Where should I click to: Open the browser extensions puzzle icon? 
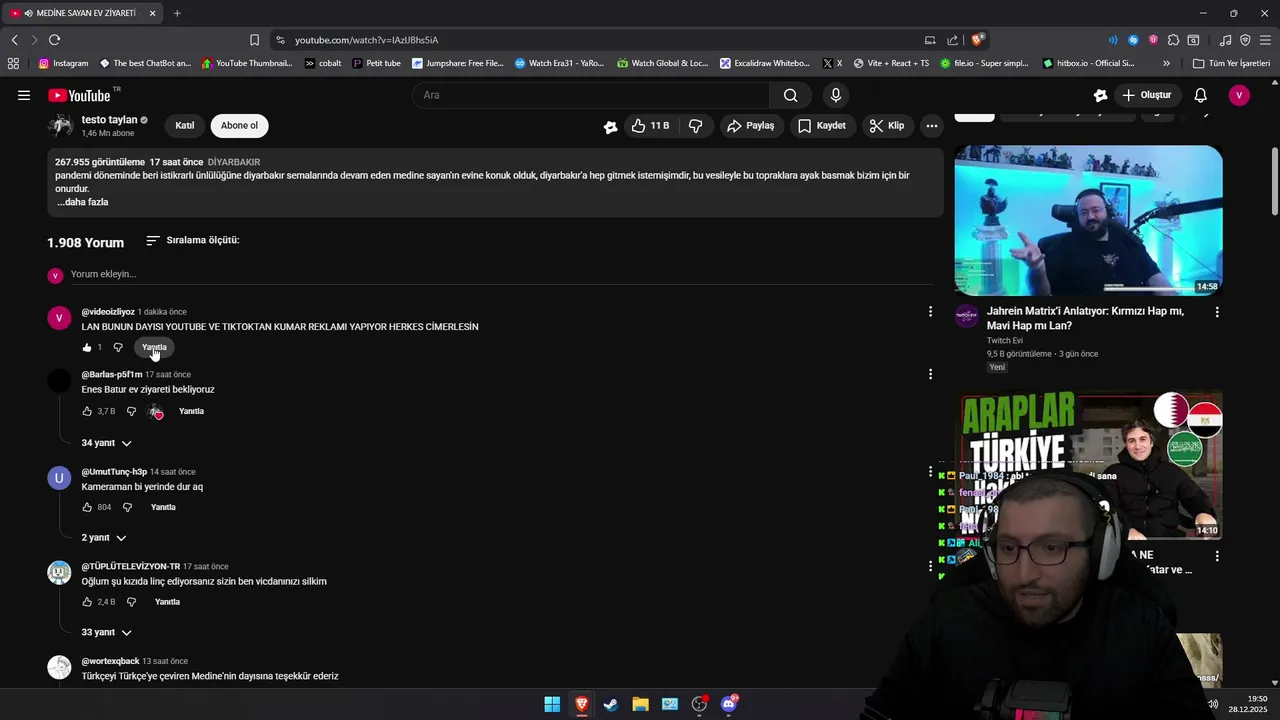(x=1173, y=40)
